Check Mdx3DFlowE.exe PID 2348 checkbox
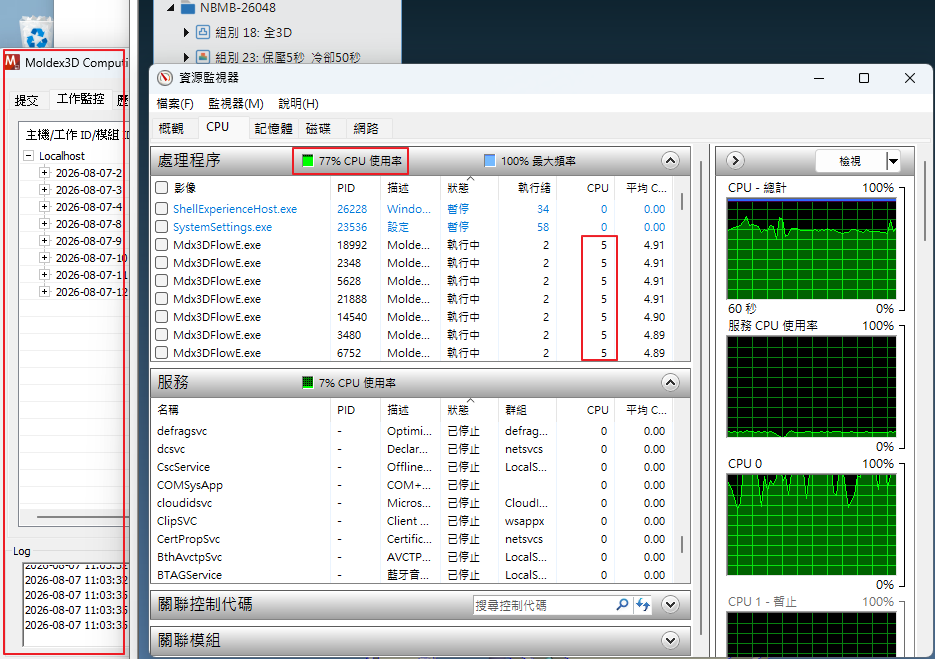The height and width of the screenshot is (659, 935). pos(161,262)
